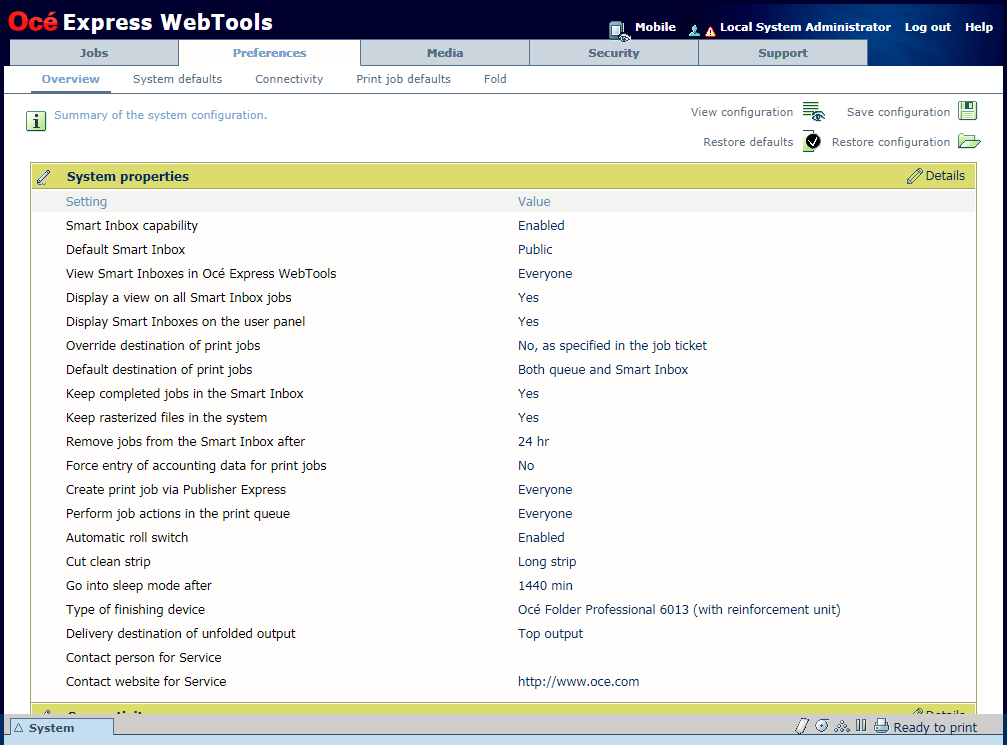Screen dimensions: 1007x745
Task: Click the two vertical bars status icon
Action: 861,726
